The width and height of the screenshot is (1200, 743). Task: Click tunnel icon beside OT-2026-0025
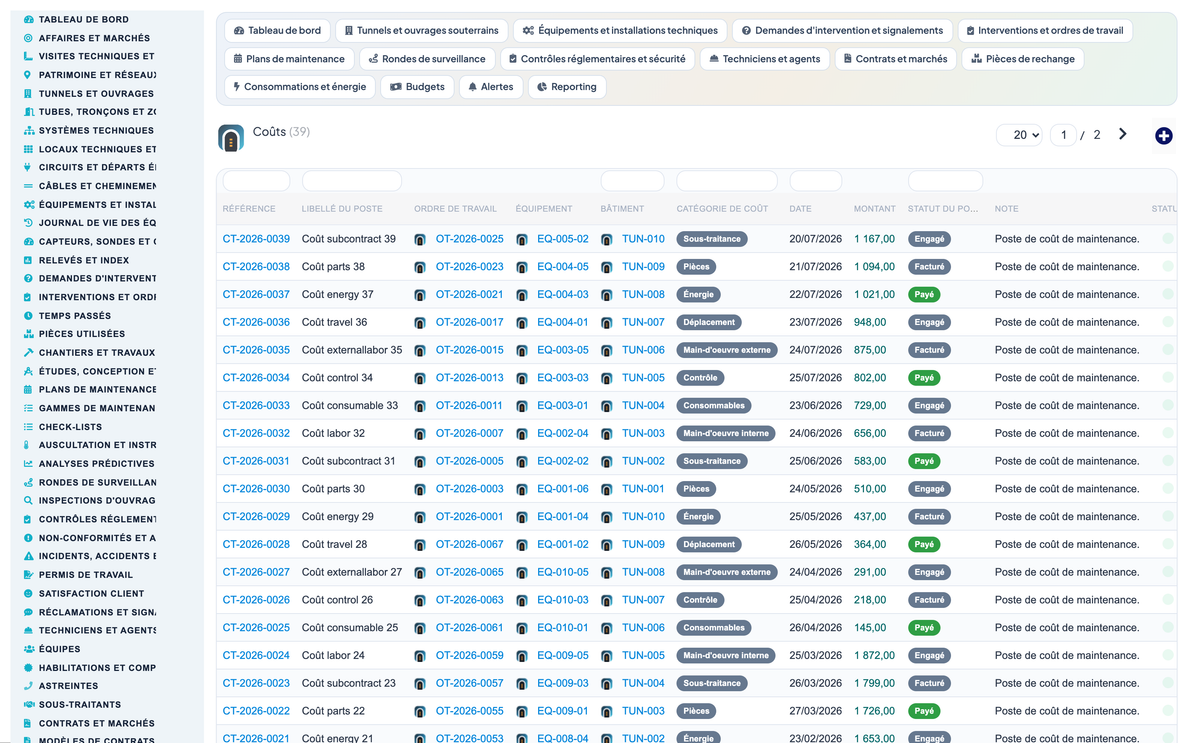[420, 239]
